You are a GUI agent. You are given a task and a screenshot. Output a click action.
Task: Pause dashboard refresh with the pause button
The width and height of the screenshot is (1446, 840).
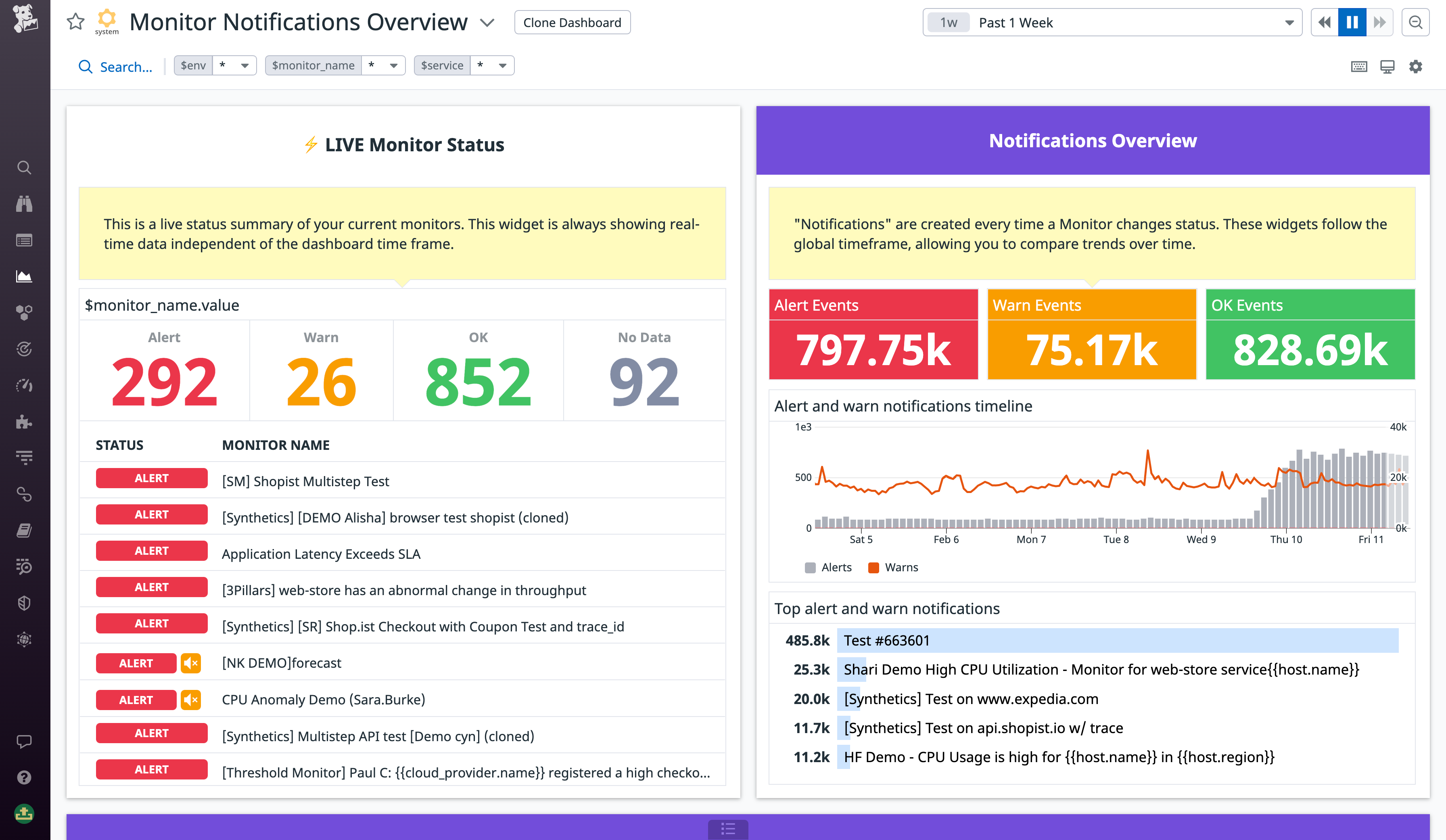(x=1352, y=22)
